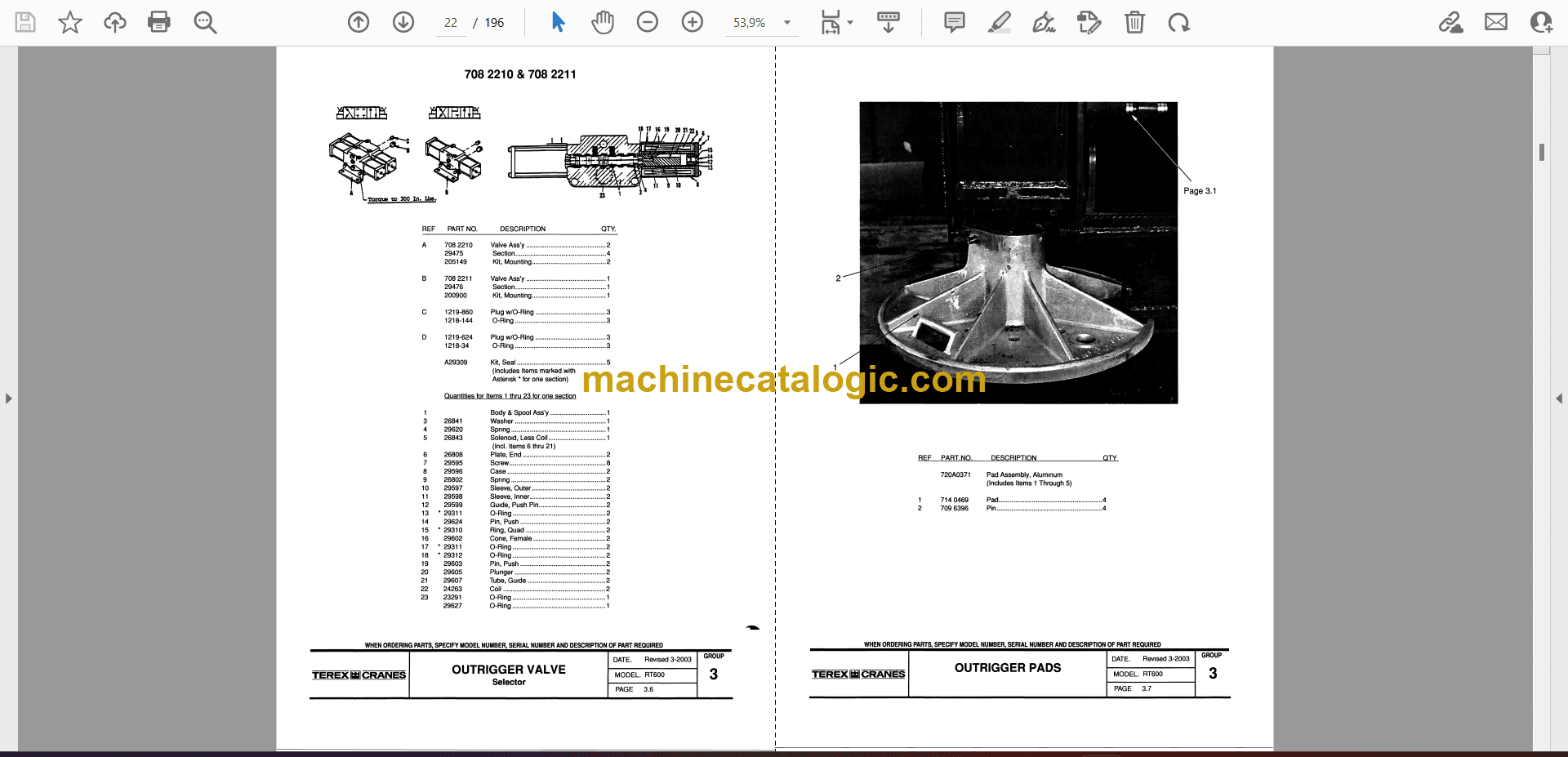The image size is (1568, 757).
Task: Expand the right tools pane
Action: [1559, 399]
